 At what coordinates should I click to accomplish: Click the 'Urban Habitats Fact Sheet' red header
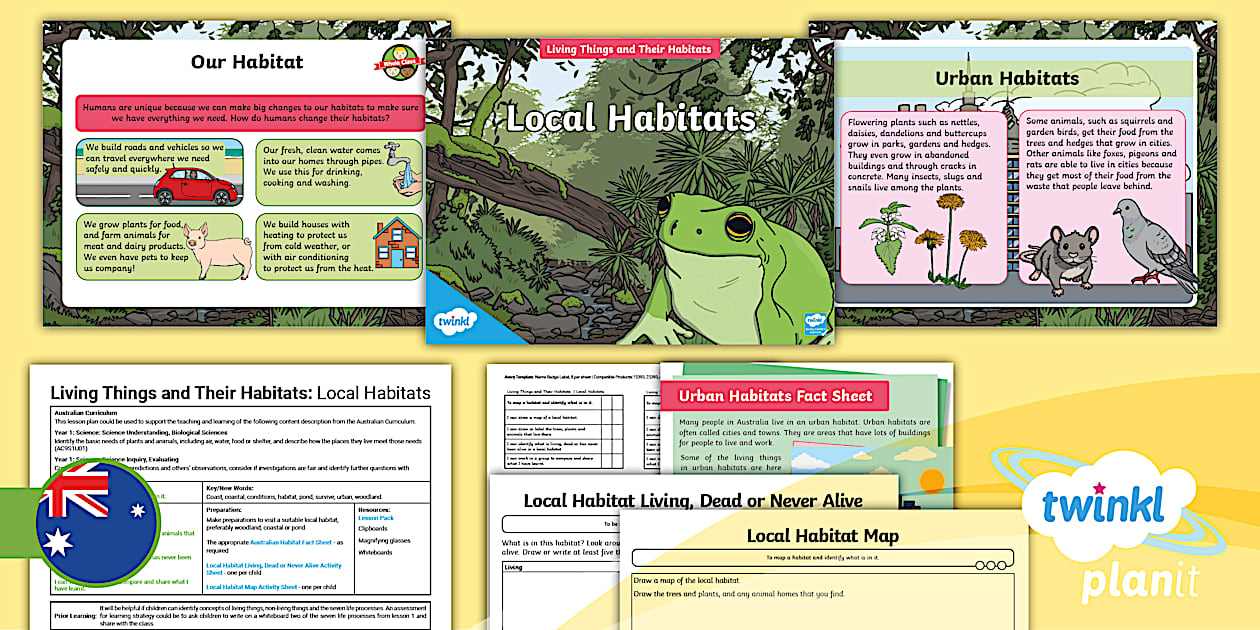(778, 395)
